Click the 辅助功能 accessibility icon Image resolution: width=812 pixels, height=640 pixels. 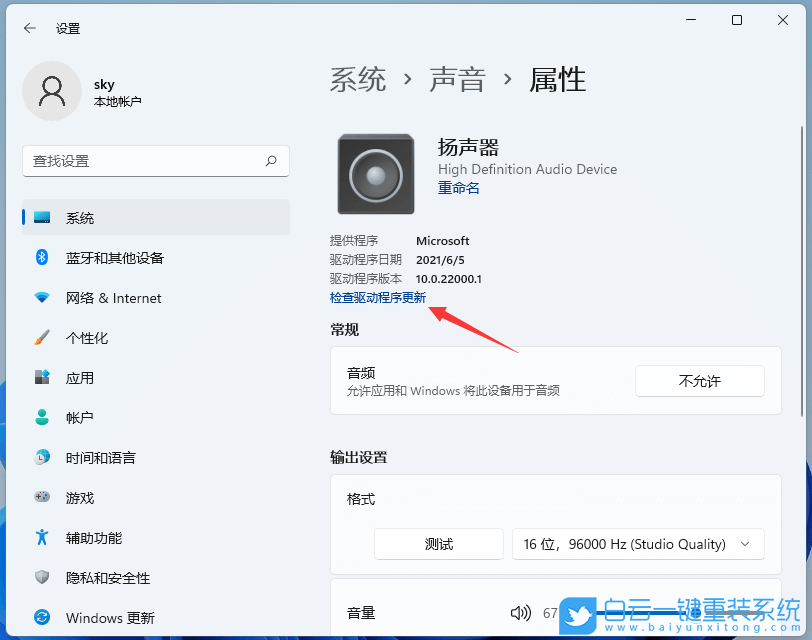click(x=41, y=538)
